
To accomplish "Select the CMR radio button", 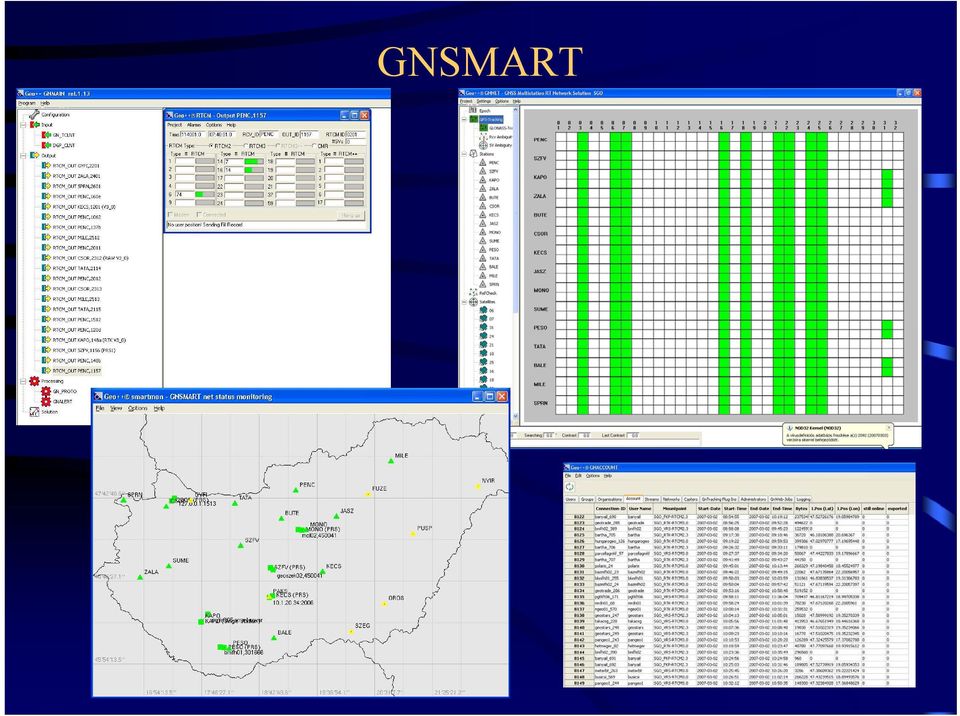I will [315, 146].
